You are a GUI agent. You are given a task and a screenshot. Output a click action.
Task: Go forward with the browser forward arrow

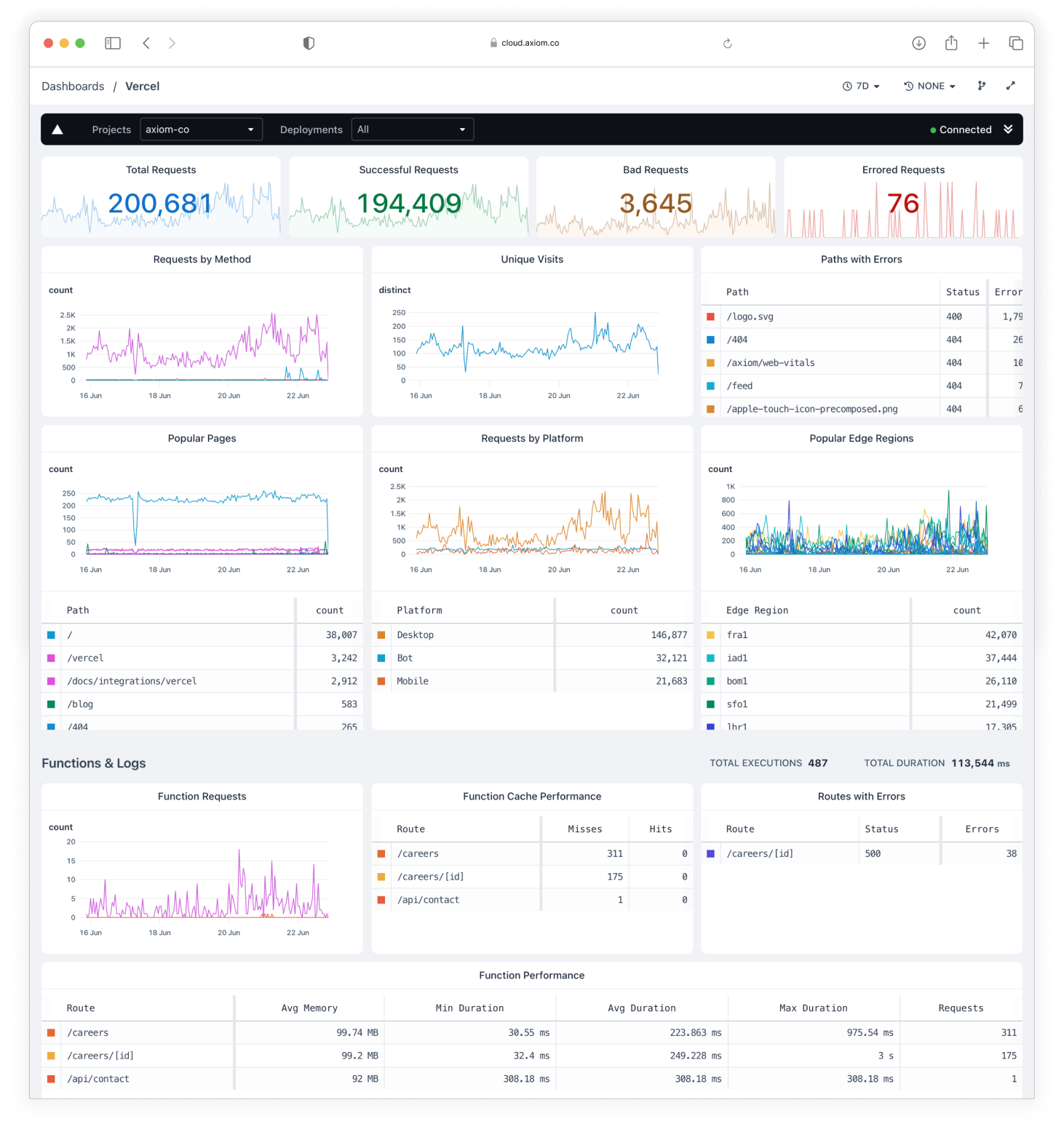tap(172, 43)
